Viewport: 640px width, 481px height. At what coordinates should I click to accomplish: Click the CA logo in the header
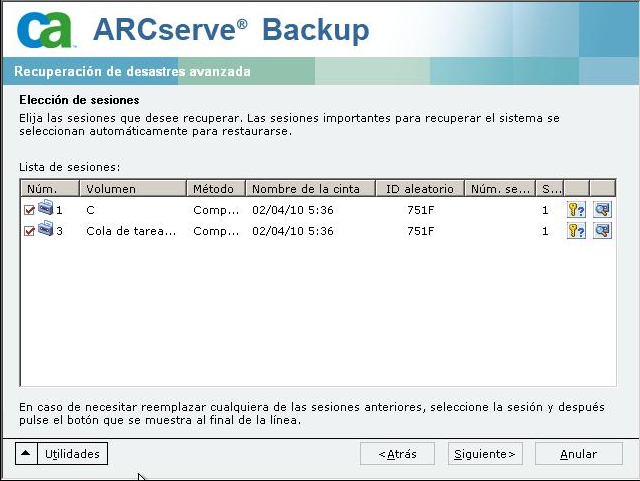coord(45,30)
